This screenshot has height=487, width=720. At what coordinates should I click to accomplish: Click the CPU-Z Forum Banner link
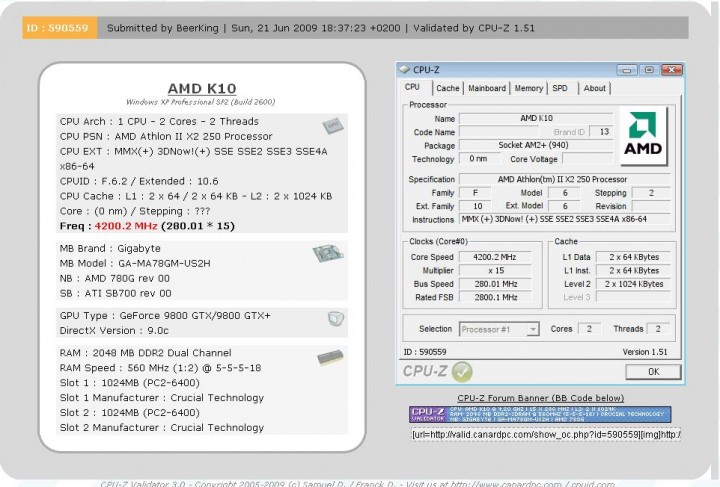tap(540, 398)
